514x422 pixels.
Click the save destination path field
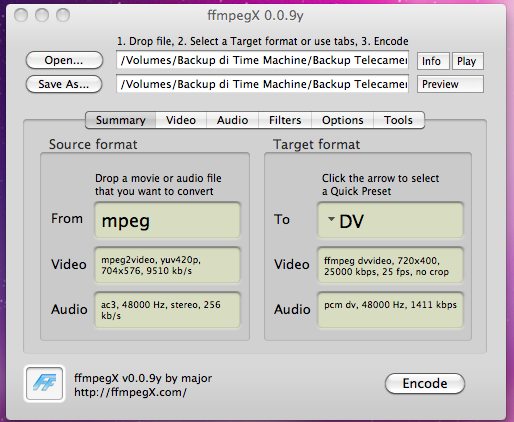262,84
